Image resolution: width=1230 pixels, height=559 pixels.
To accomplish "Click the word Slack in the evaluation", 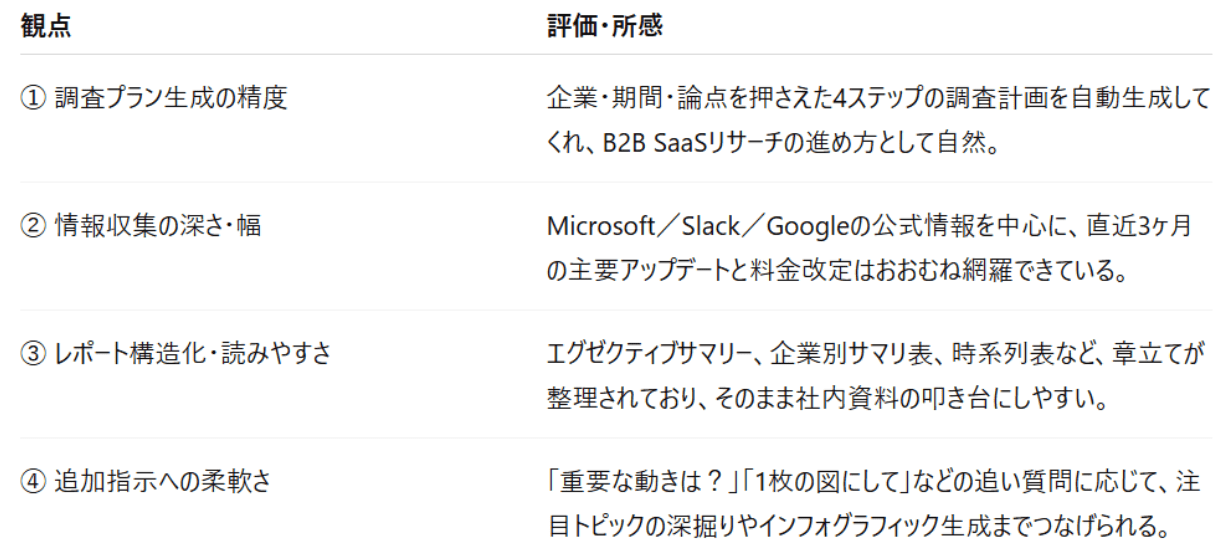I will 706,227.
